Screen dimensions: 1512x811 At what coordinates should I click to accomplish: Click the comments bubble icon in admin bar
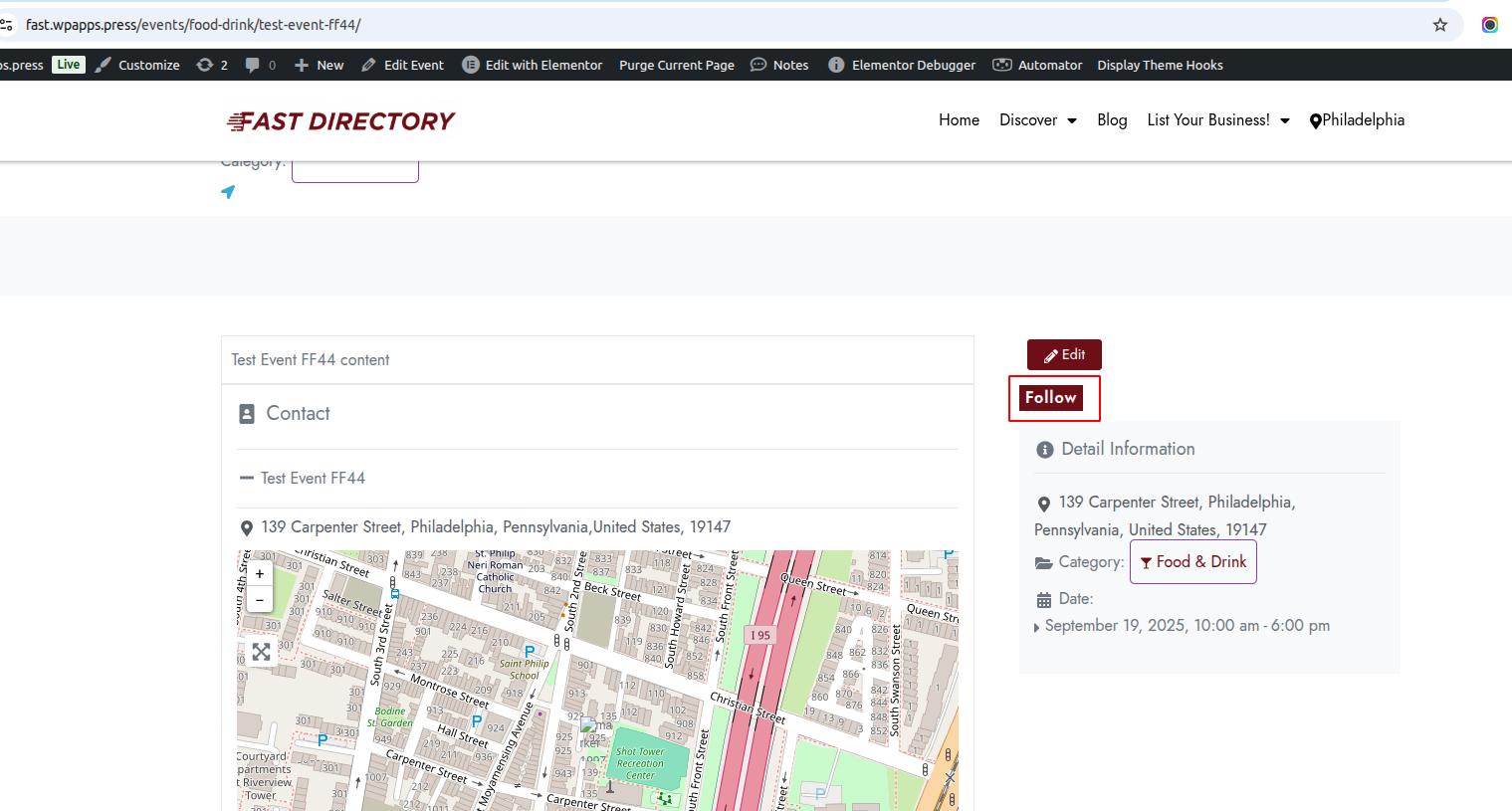point(253,65)
